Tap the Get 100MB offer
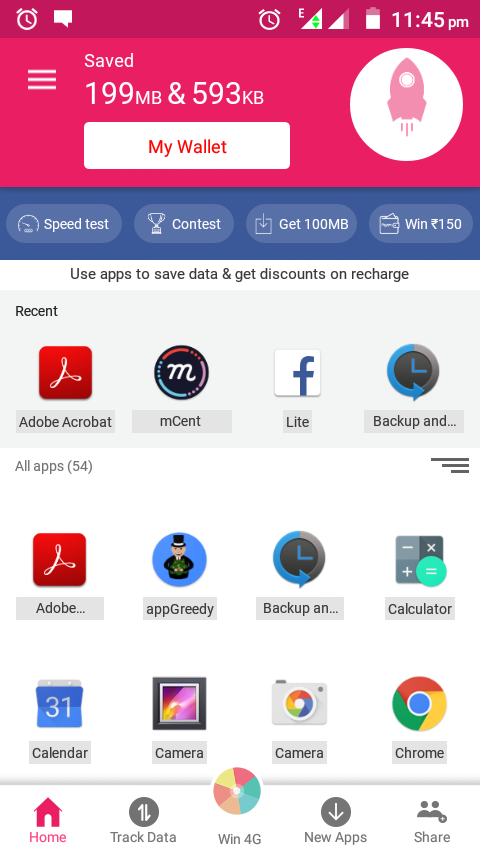 301,224
